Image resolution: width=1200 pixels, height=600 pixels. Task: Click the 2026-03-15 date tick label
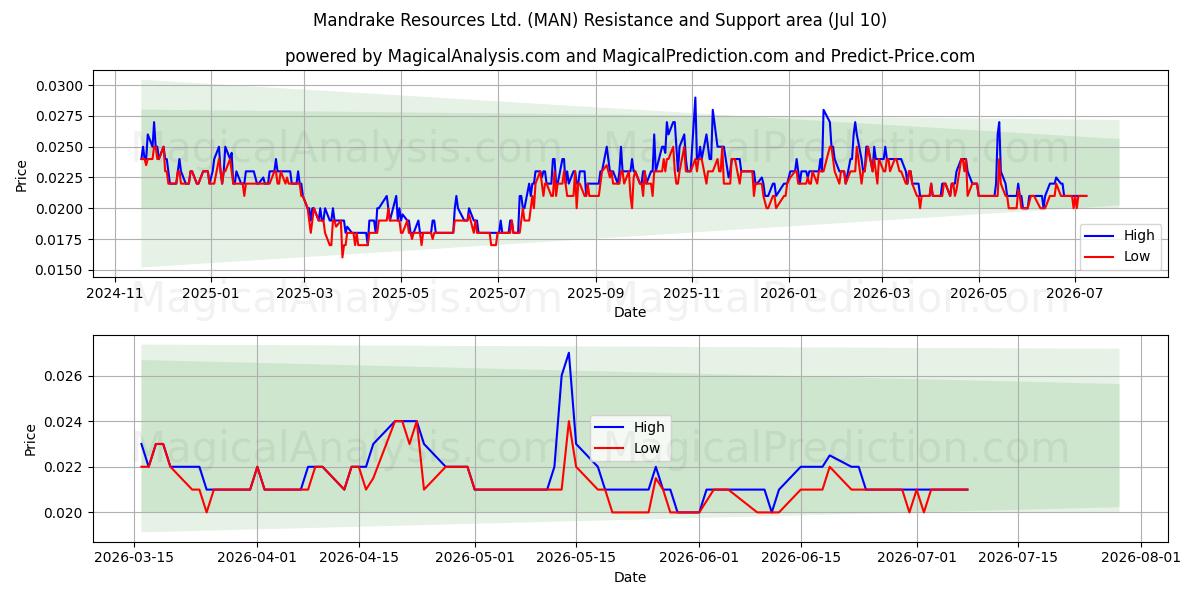click(134, 558)
